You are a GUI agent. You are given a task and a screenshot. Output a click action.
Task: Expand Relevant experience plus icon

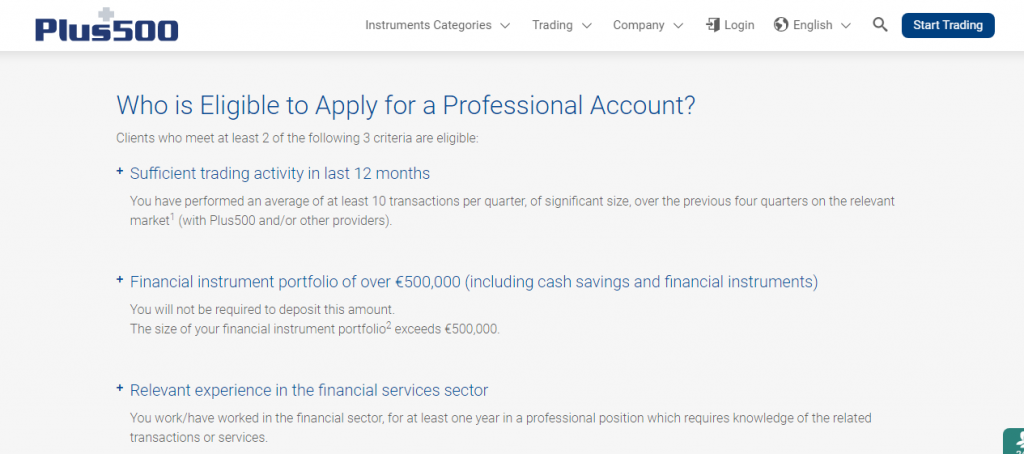pyautogui.click(x=120, y=389)
